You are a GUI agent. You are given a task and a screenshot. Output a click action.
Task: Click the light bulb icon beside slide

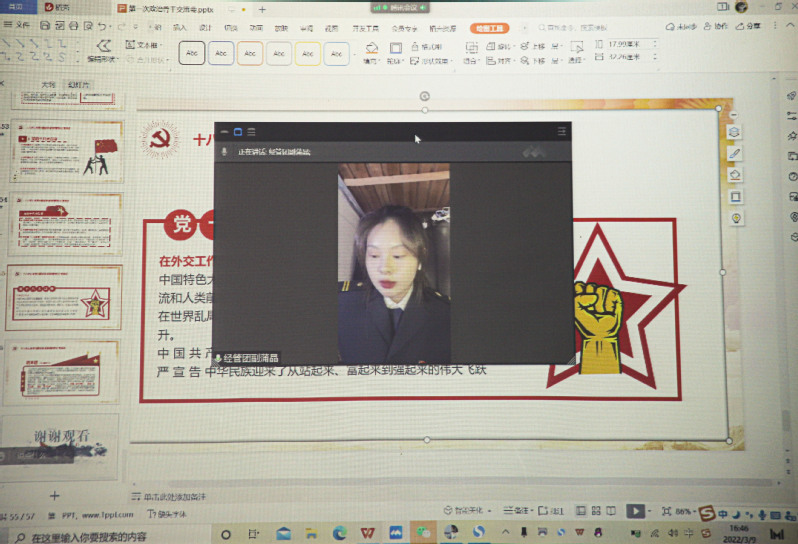735,218
